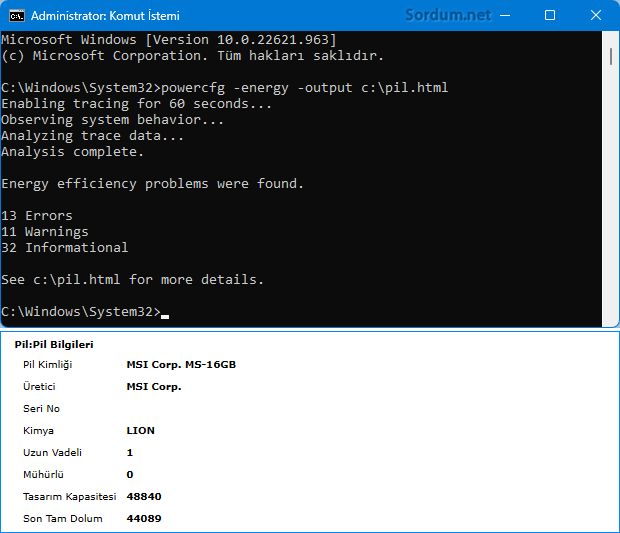The height and width of the screenshot is (533, 620).
Task: Click the Üretici value 'MSI Corp.'
Action: [154, 387]
